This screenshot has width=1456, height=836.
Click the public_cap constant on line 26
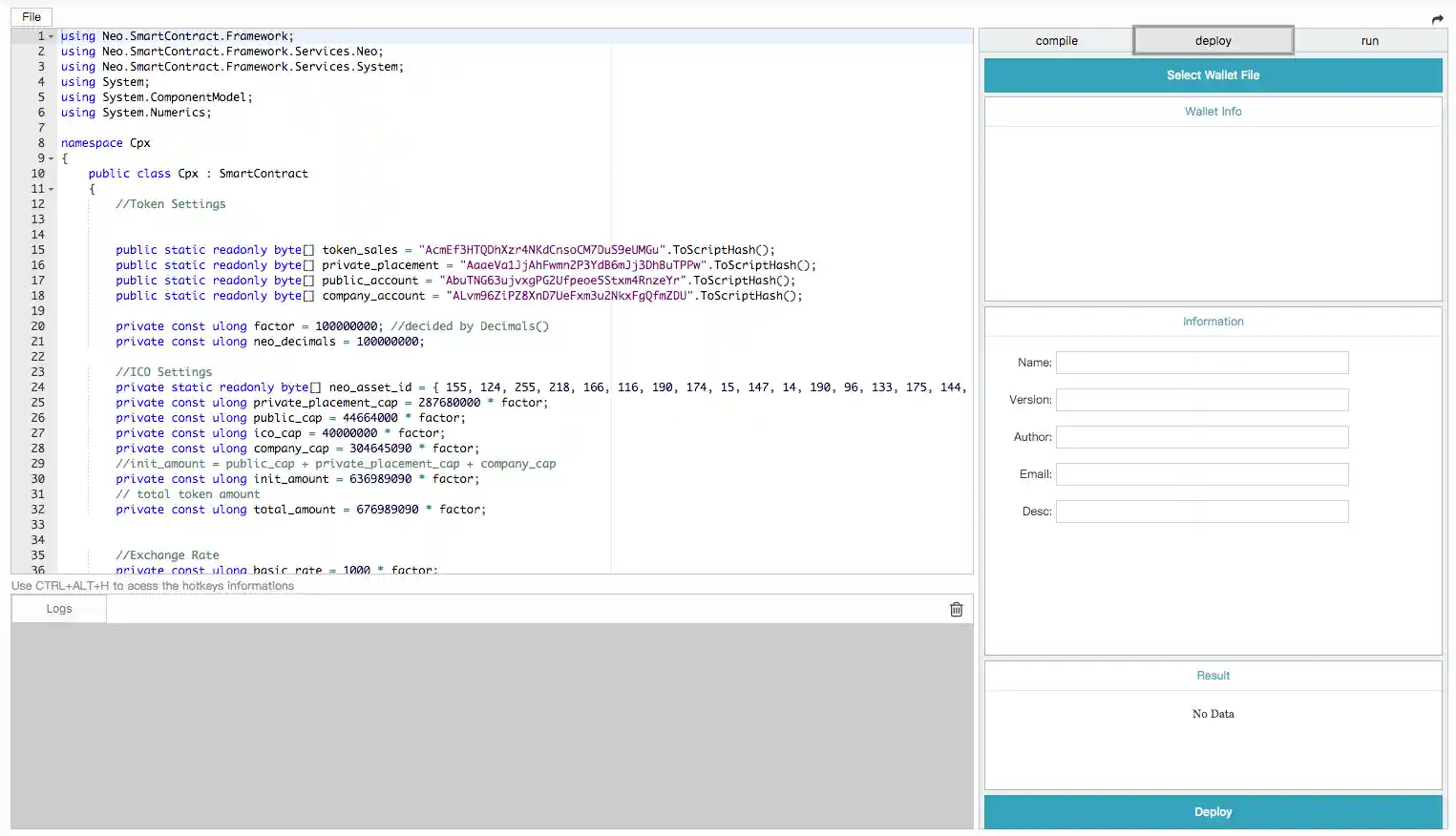pos(288,418)
